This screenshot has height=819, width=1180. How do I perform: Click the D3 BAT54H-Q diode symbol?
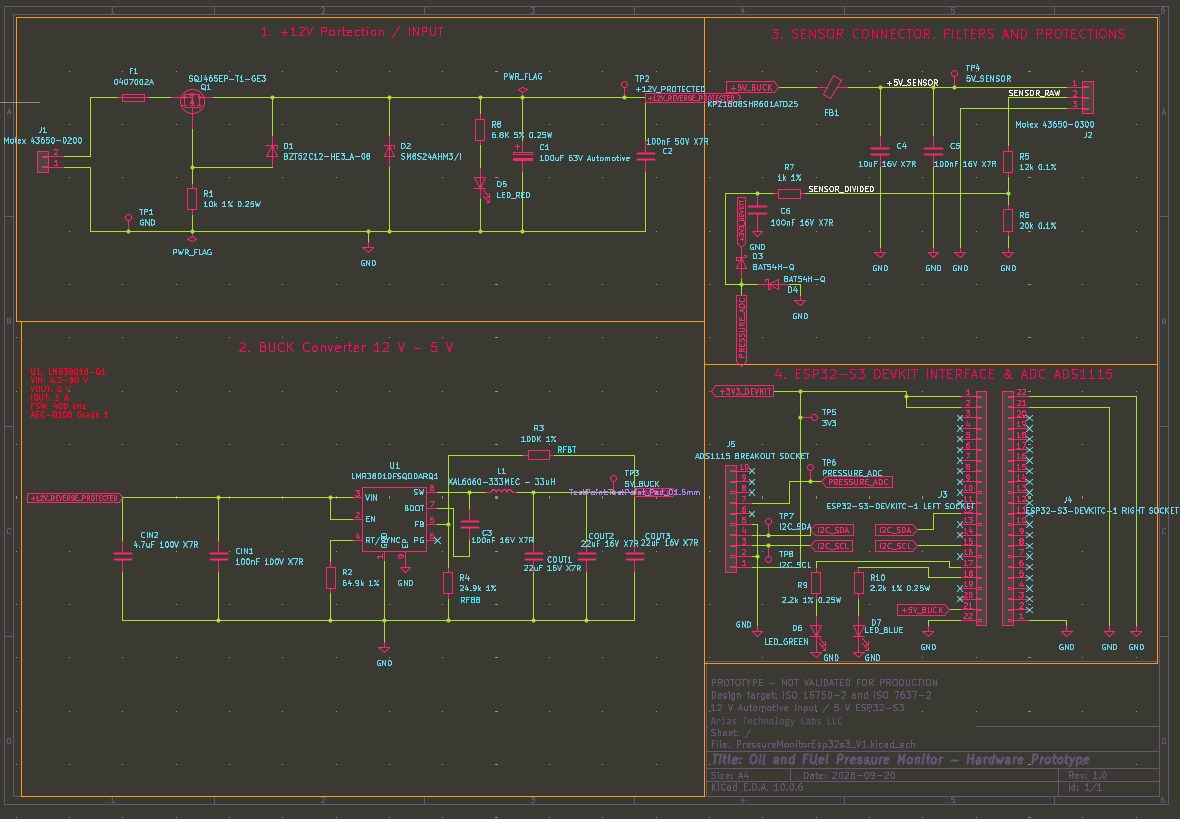click(x=741, y=263)
